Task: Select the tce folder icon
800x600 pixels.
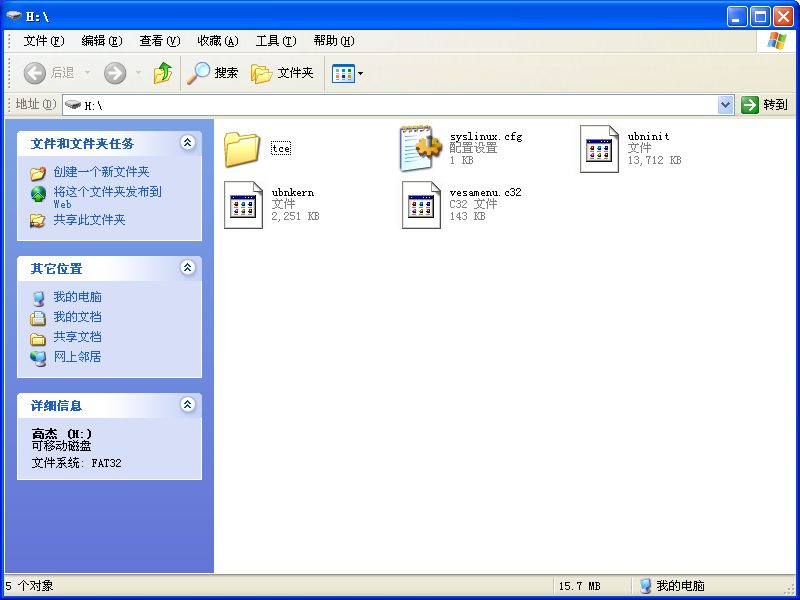Action: 242,148
